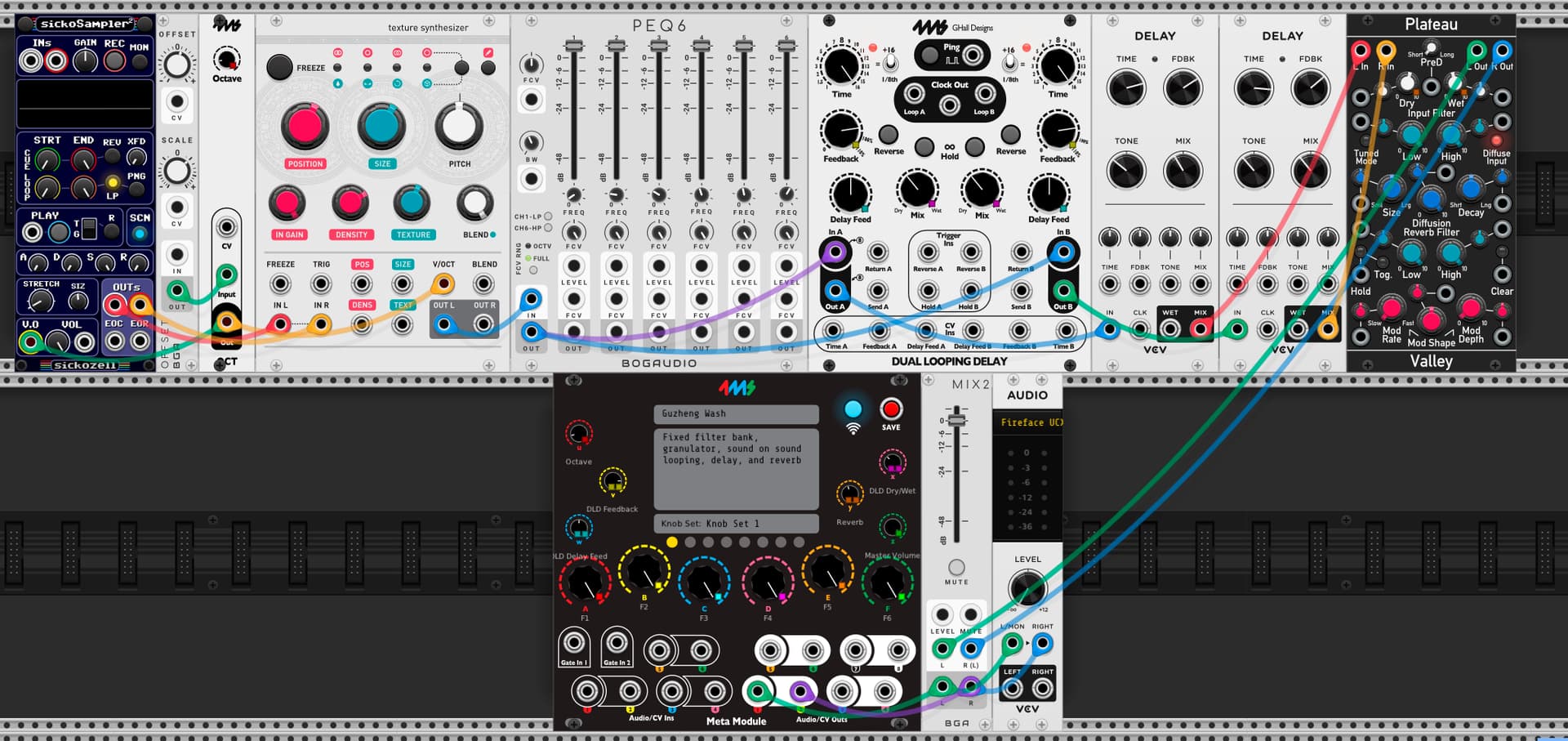The image size is (1568, 741).
Task: Click the GAIN knob on sickoSampler
Action: click(85, 60)
